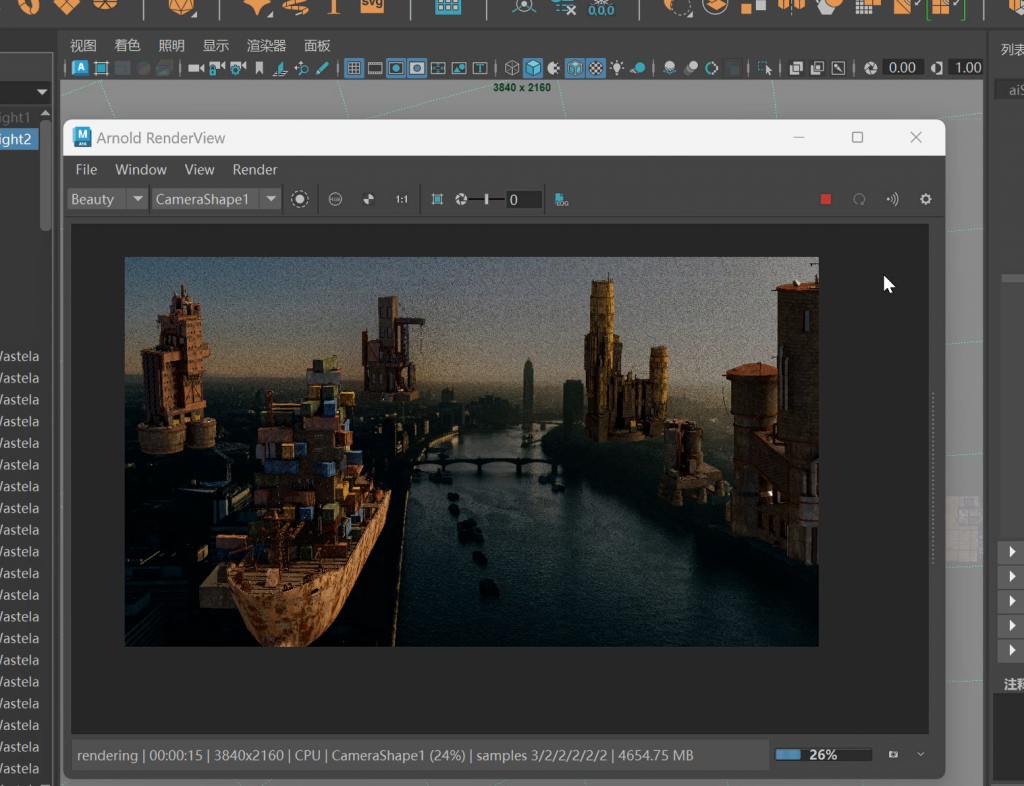Open the Window menu in Arnold RenderView

[x=141, y=170]
